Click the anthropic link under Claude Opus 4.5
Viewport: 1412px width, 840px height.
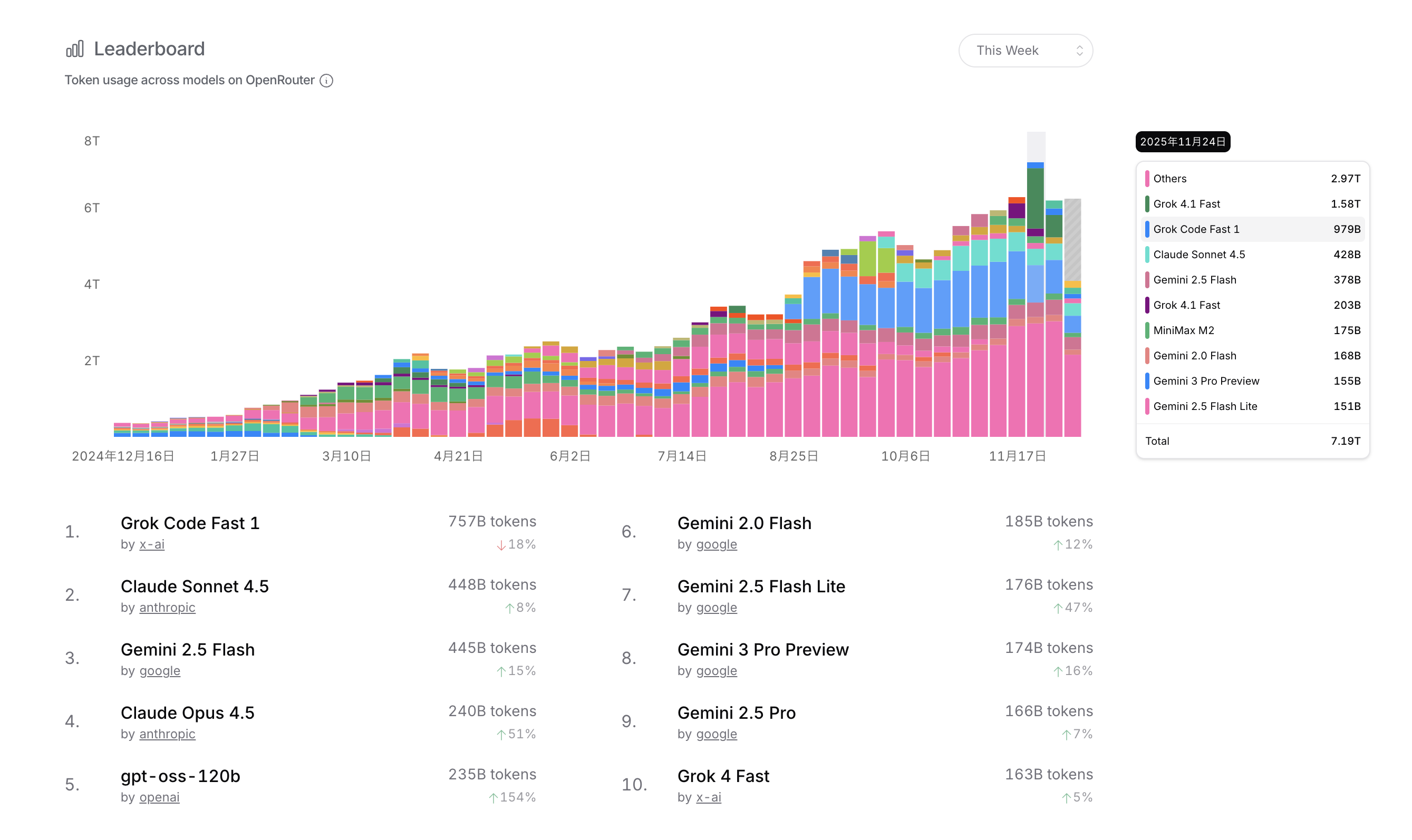167,734
